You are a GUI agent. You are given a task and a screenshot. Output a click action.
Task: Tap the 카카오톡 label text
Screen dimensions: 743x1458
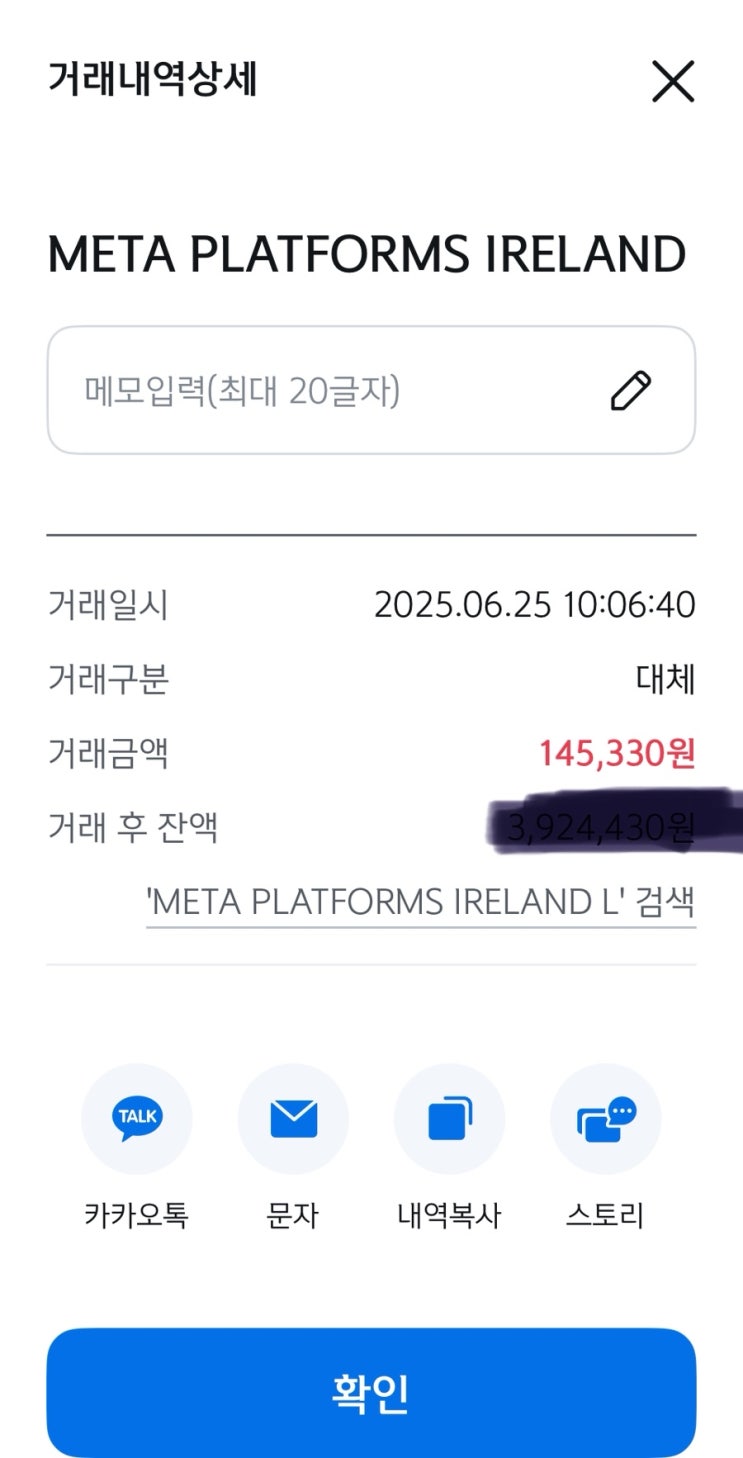pos(137,1215)
